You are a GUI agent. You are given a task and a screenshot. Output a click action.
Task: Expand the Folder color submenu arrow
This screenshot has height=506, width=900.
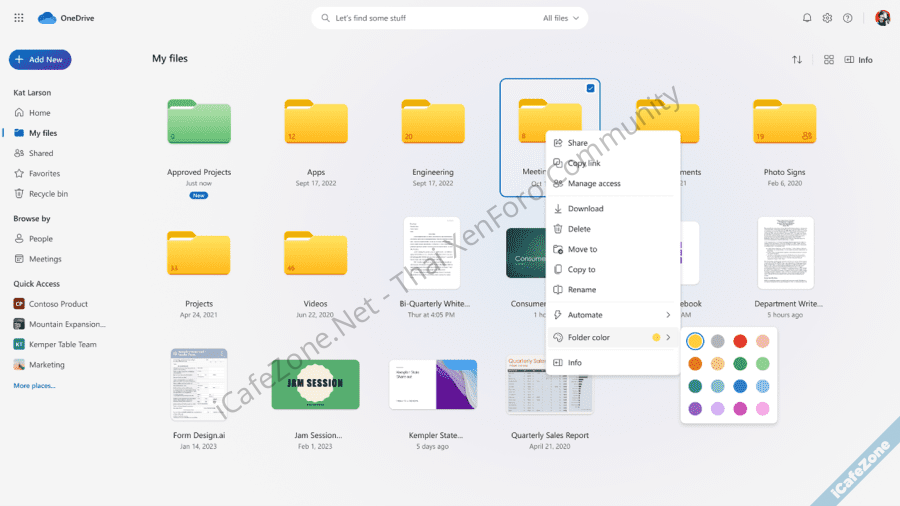[x=668, y=337]
